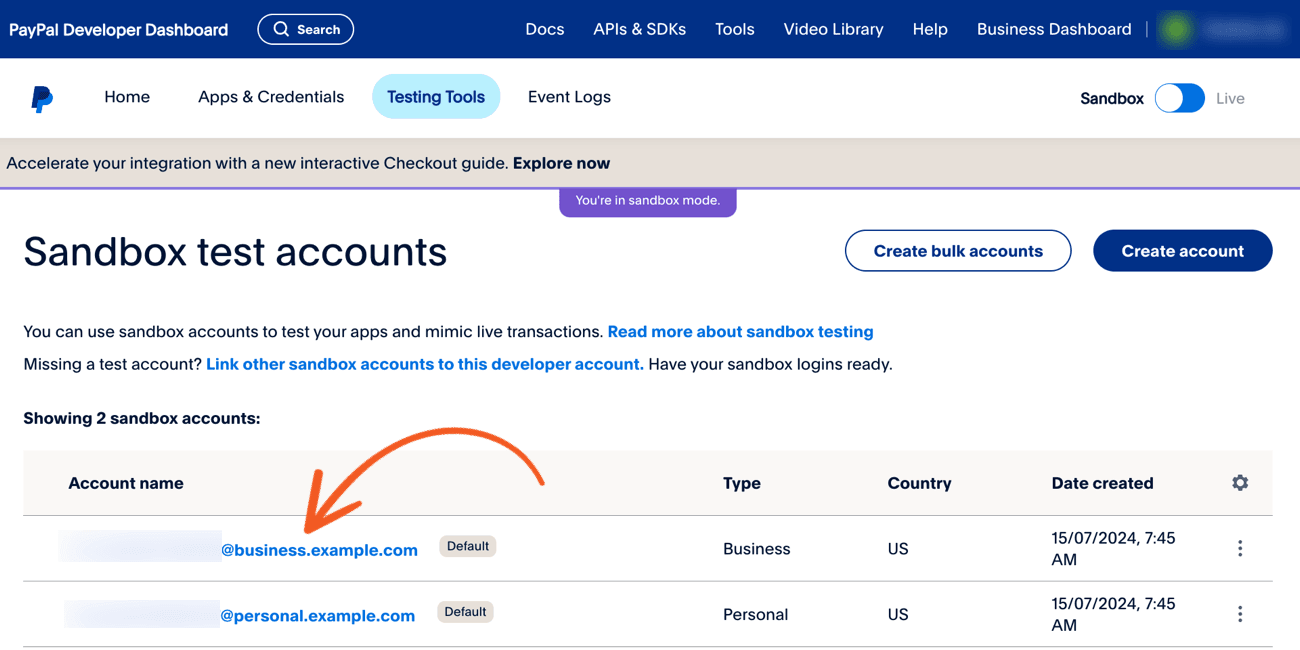This screenshot has height=650, width=1300.
Task: Click PayPal Developer Dashboard title
Action: click(x=119, y=29)
